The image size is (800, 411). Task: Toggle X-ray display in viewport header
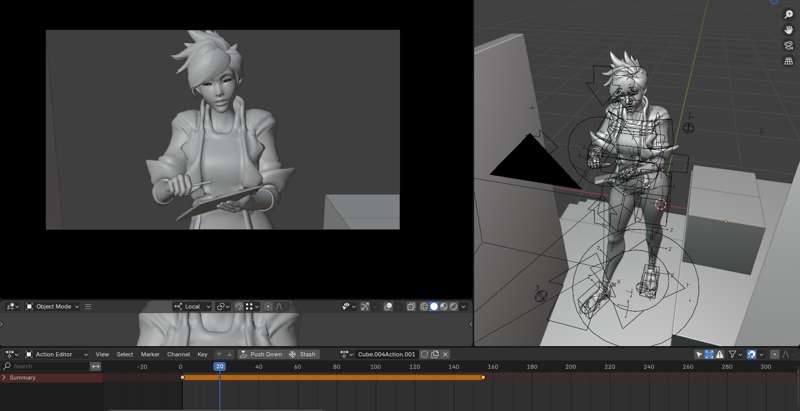[409, 306]
